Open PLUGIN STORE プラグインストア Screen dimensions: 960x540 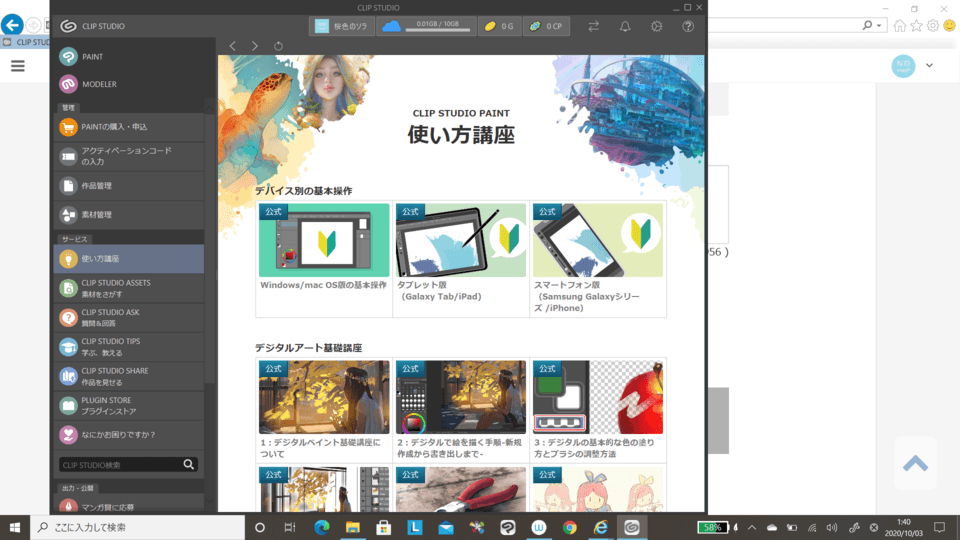(x=129, y=405)
